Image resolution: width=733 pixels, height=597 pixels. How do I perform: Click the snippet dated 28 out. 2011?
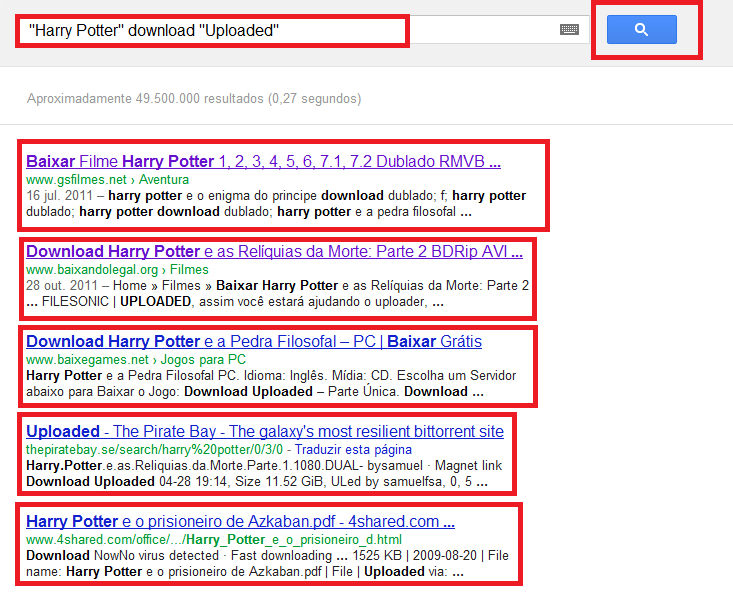tap(277, 294)
